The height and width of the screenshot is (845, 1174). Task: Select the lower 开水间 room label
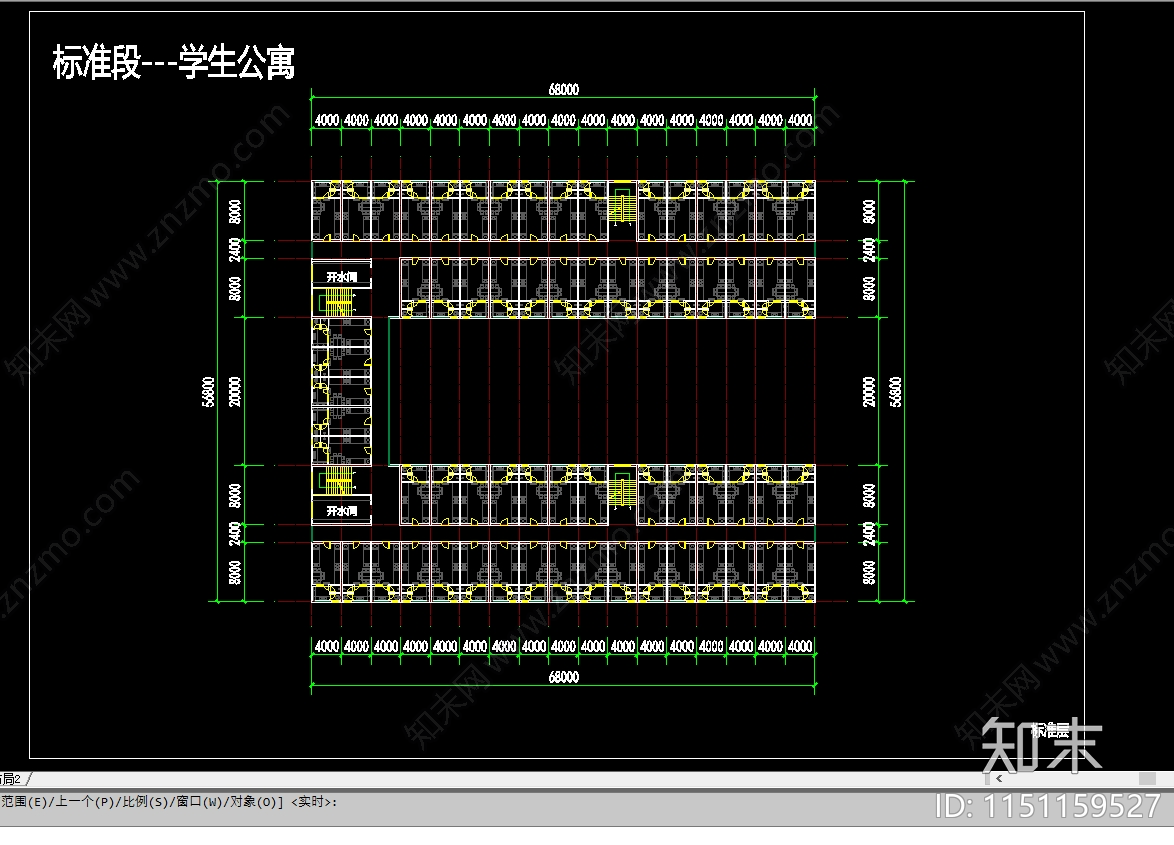click(x=341, y=511)
